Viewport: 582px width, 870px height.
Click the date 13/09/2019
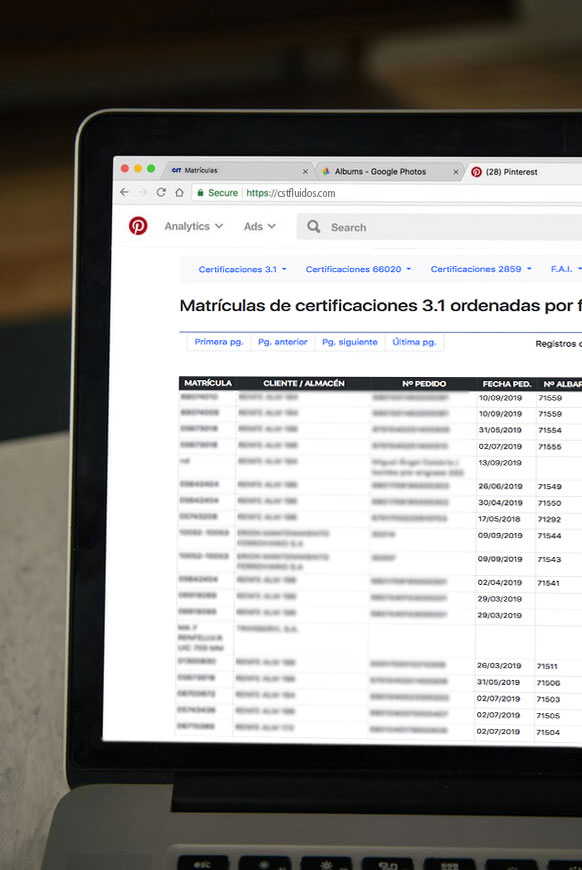[500, 463]
